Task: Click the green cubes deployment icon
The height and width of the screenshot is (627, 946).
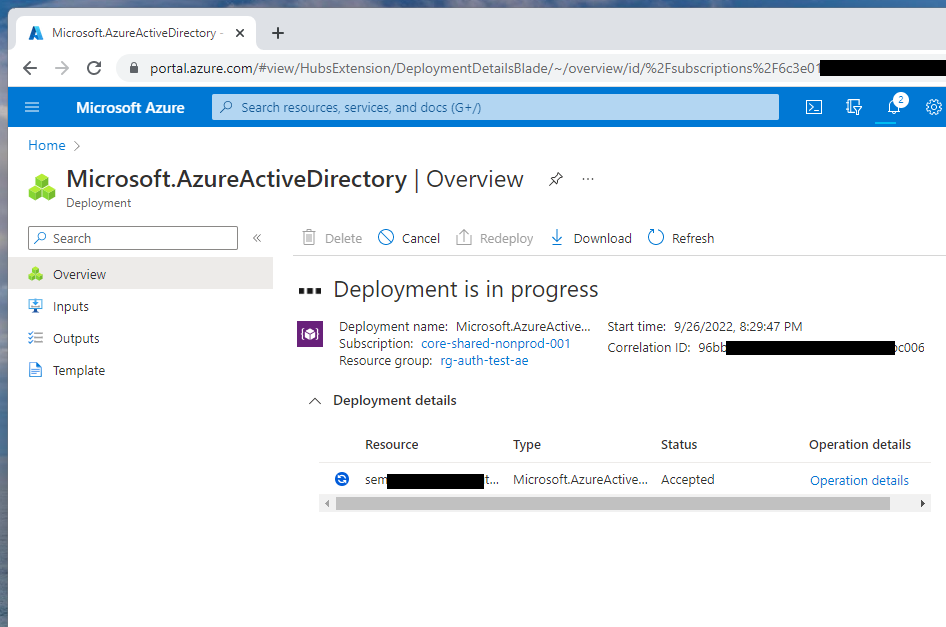Action: tap(42, 187)
